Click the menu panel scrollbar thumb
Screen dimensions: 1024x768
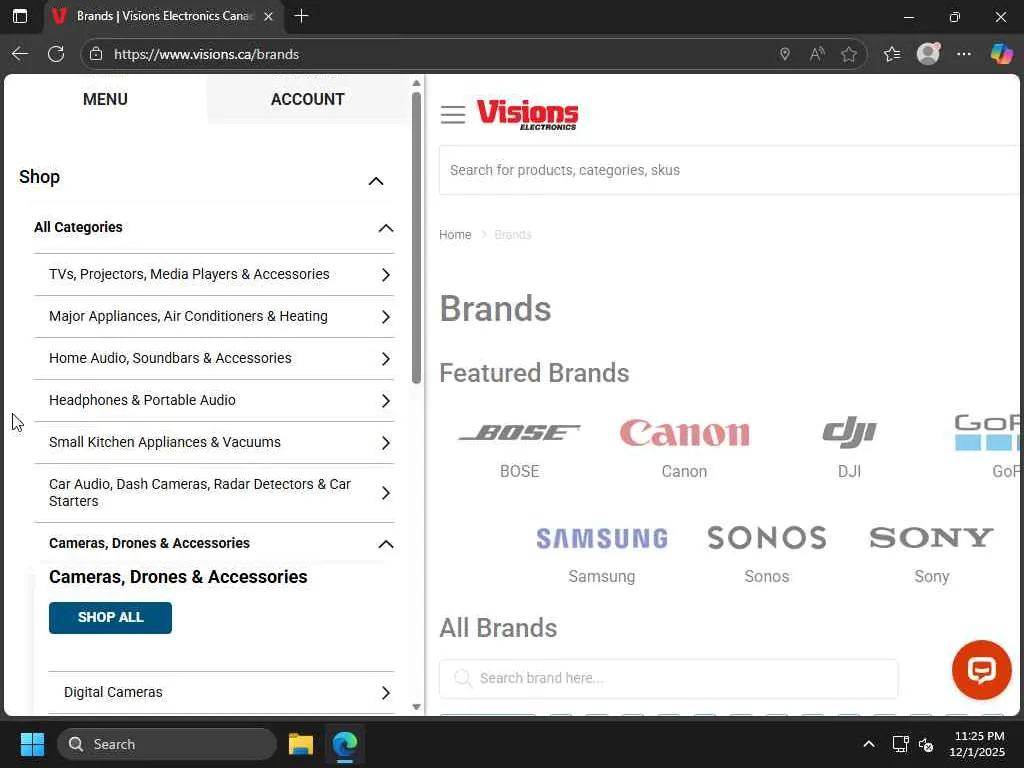417,238
